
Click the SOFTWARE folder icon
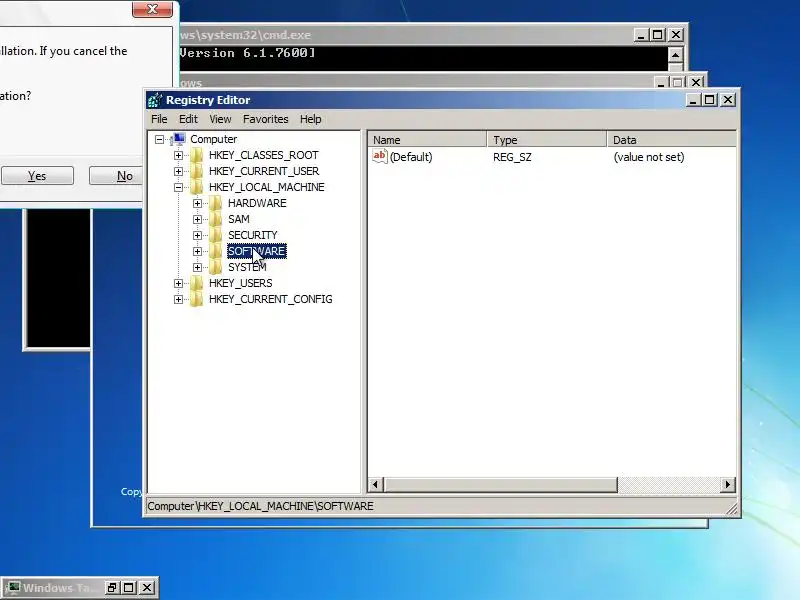pos(216,251)
